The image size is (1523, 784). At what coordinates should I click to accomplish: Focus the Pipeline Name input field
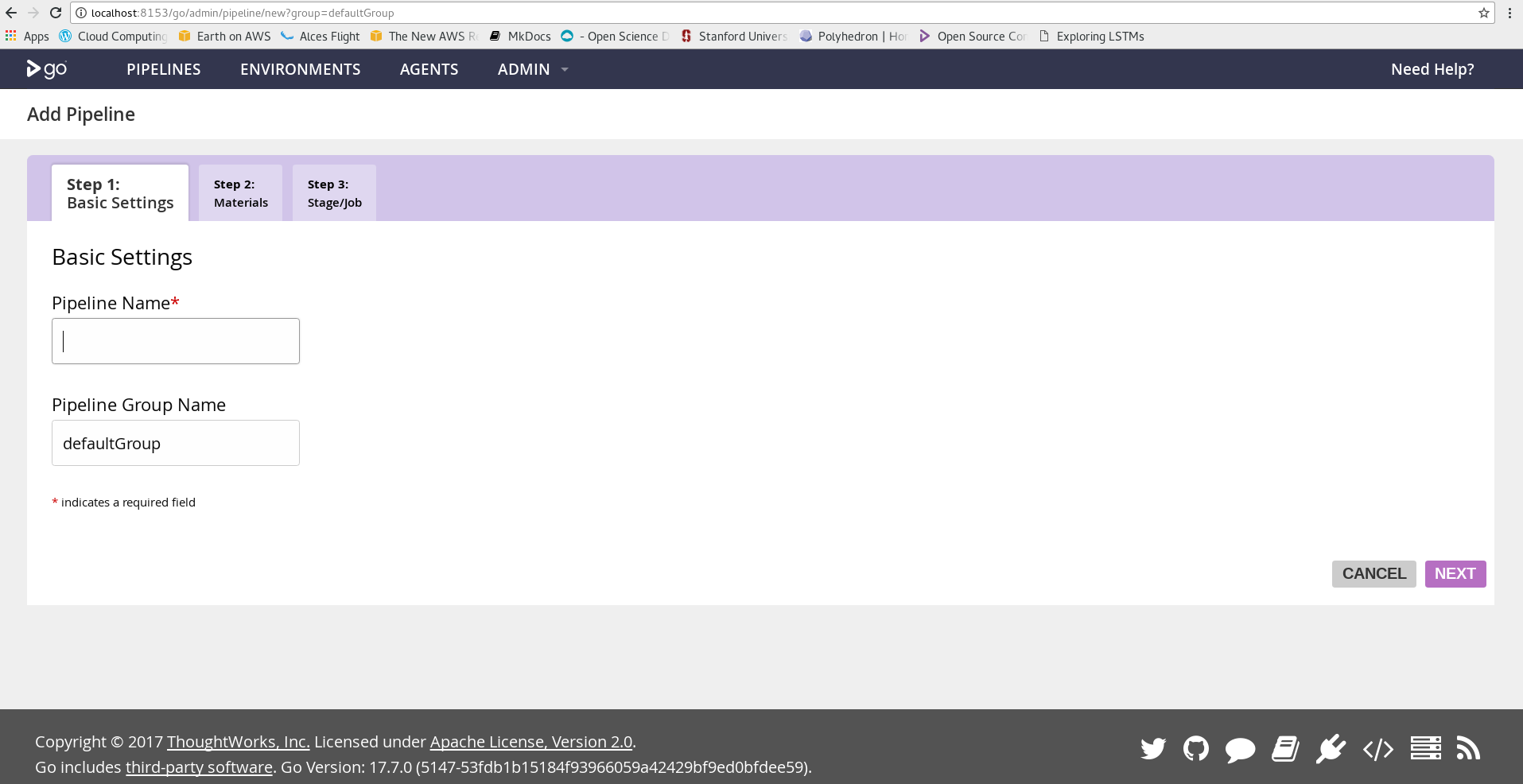tap(176, 341)
